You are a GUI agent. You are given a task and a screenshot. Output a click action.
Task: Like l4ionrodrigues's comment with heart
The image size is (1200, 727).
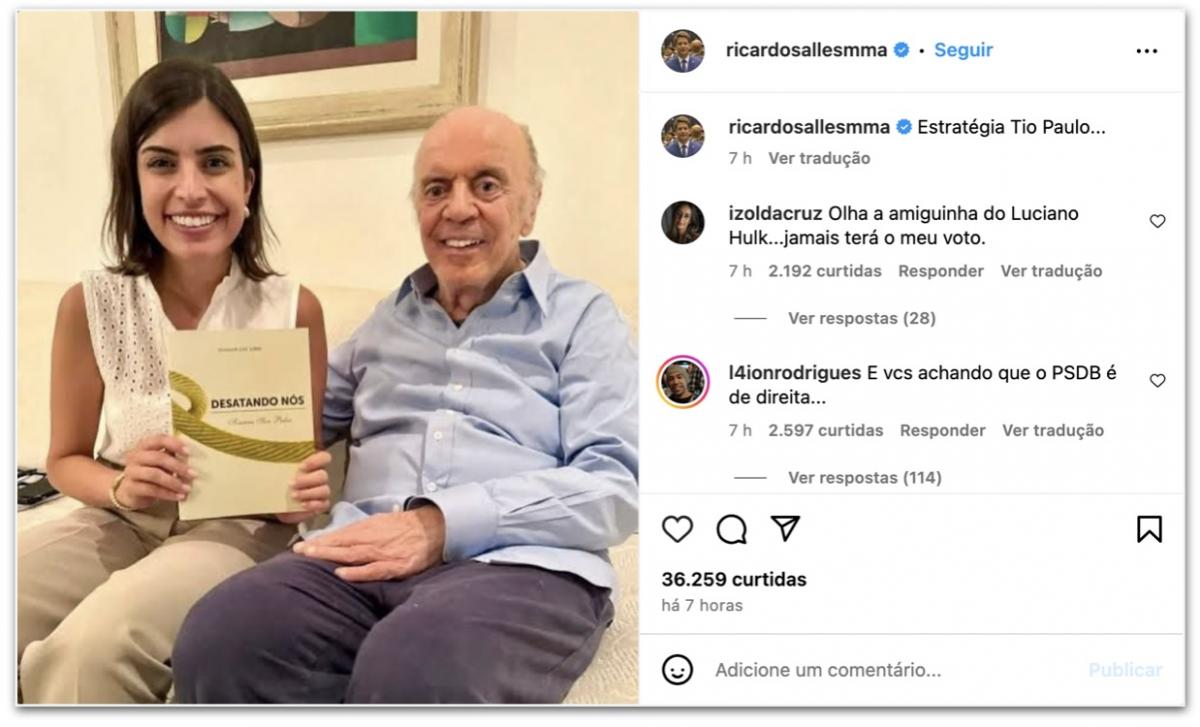point(1157,380)
